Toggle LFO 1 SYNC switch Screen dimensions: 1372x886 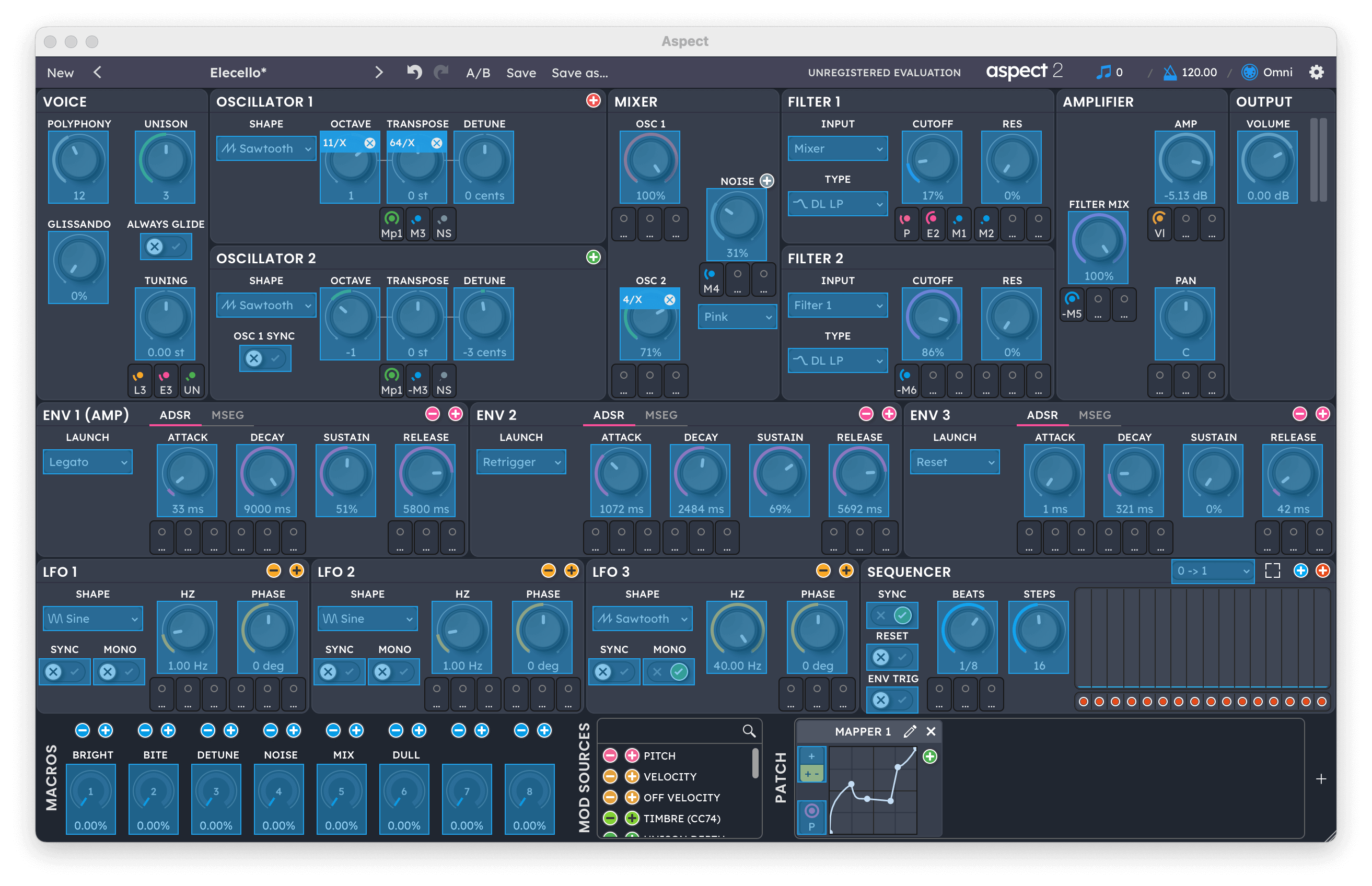(x=64, y=671)
